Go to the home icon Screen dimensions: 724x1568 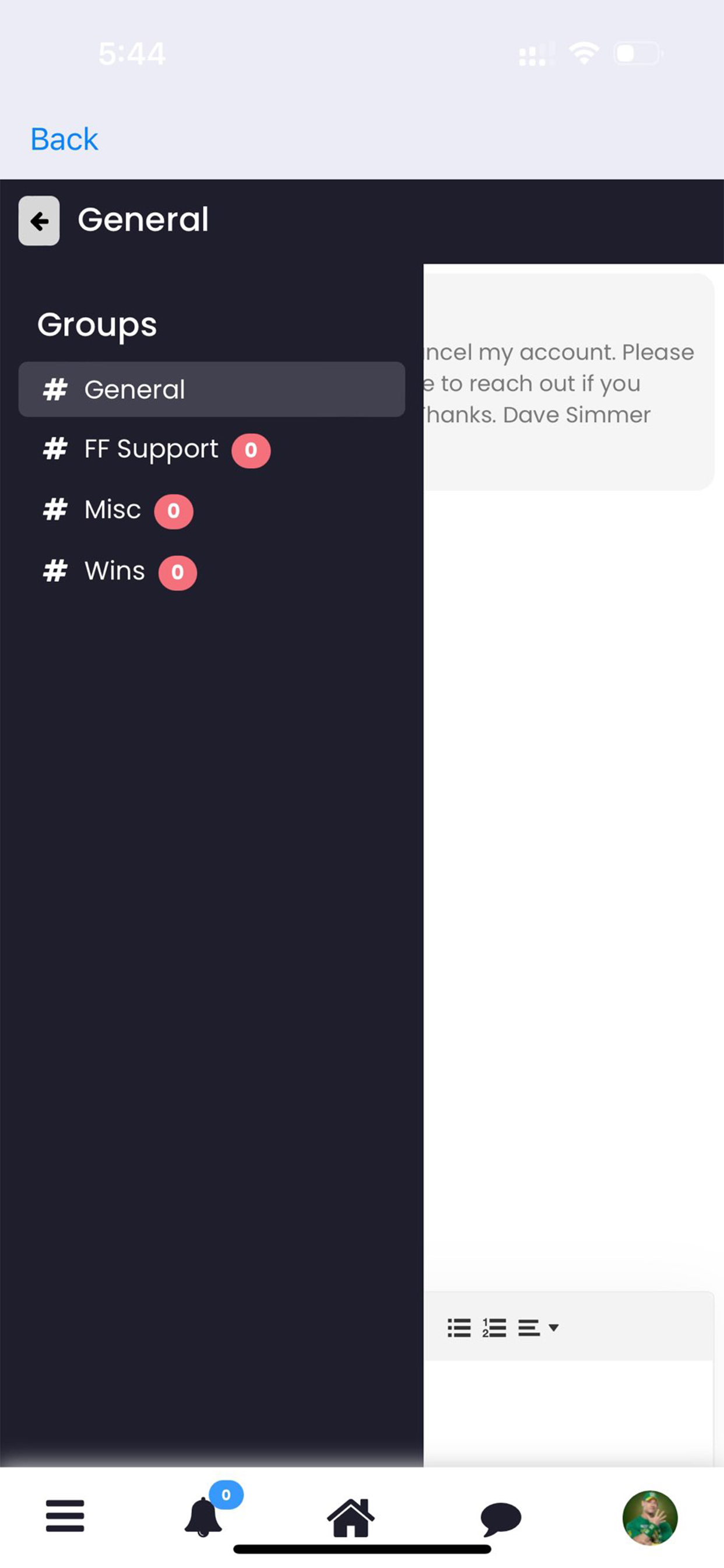pyautogui.click(x=351, y=1516)
